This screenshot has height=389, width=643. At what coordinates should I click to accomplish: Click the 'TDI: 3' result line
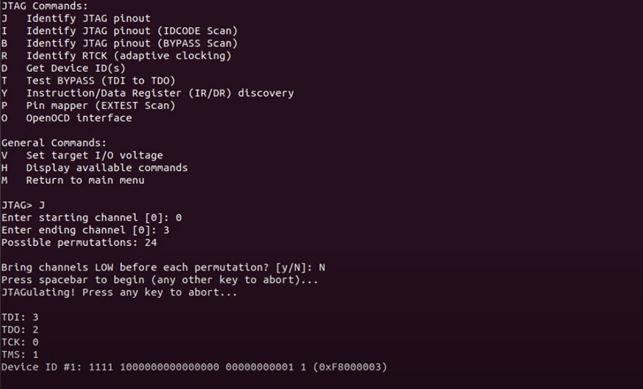pyautogui.click(x=20, y=317)
